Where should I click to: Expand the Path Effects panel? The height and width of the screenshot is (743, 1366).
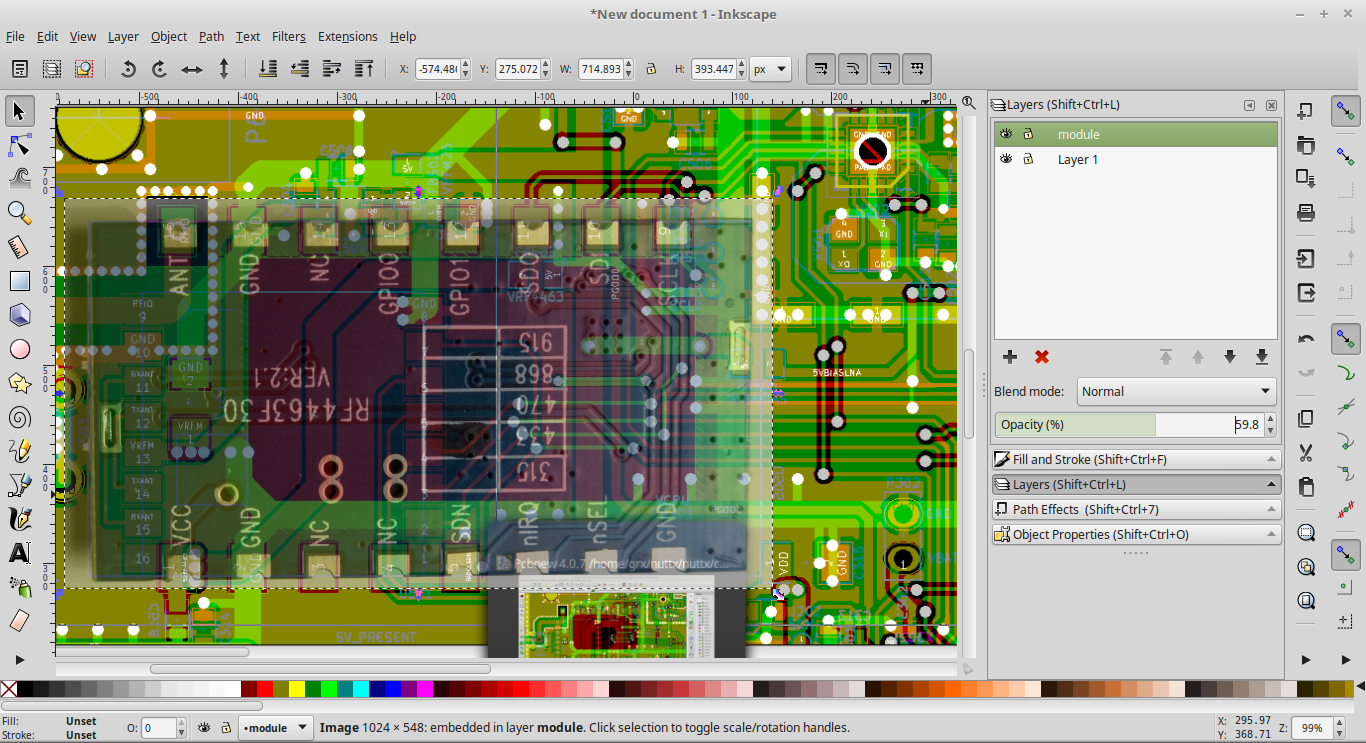(1136, 509)
